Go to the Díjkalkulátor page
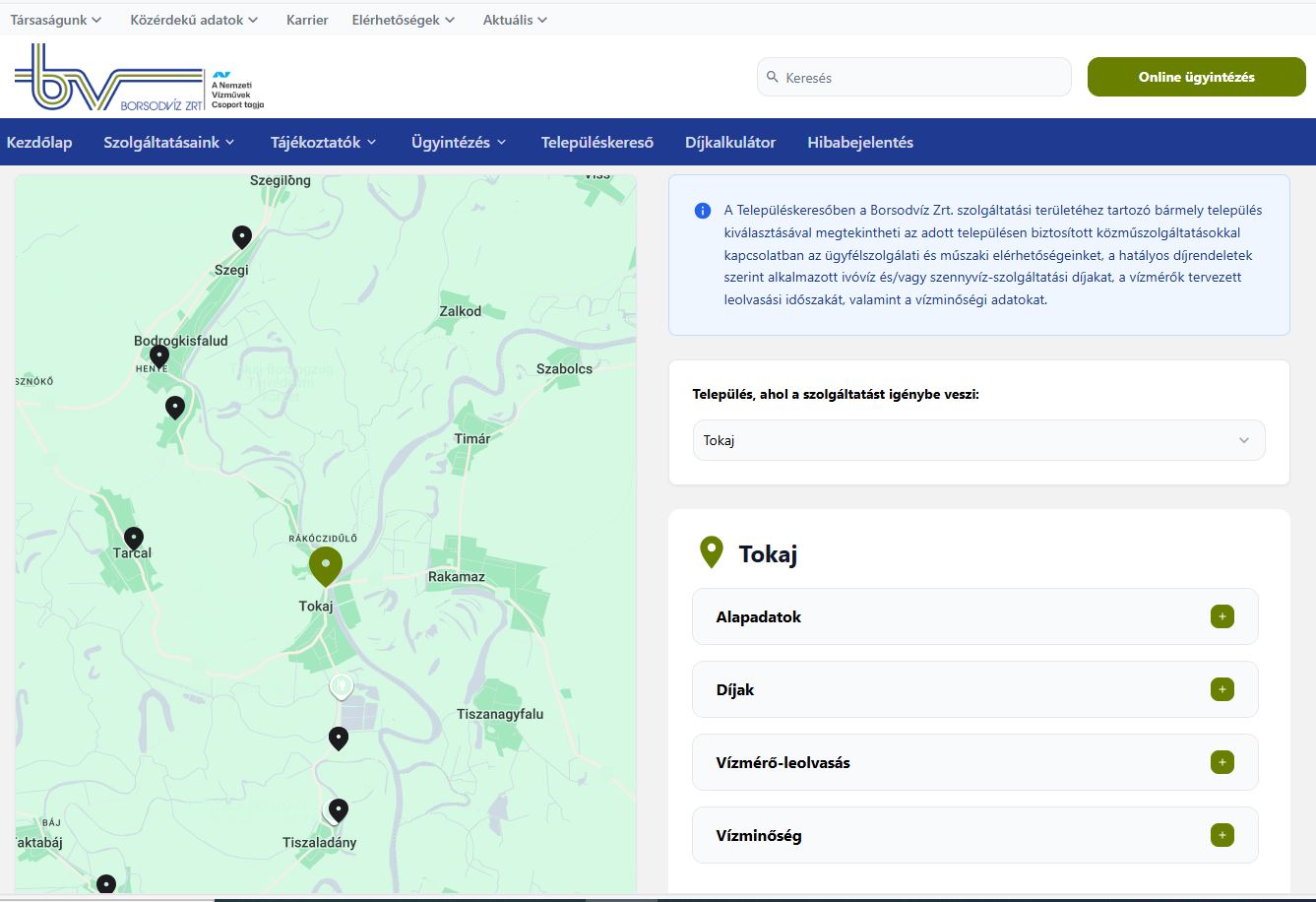The width and height of the screenshot is (1316, 902). (729, 142)
